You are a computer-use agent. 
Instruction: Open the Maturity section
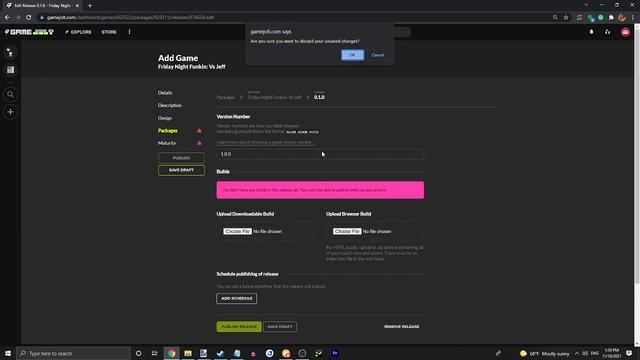click(167, 143)
